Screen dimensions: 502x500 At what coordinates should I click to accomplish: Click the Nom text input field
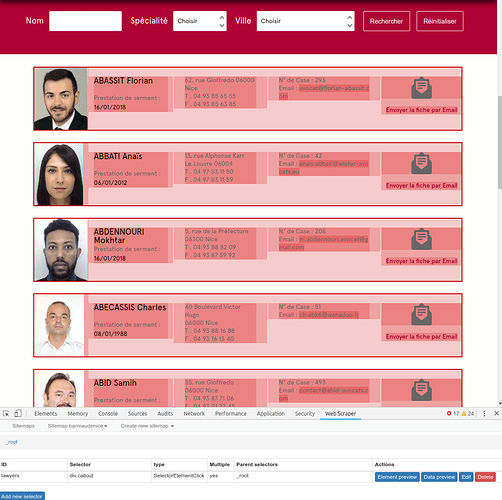(85, 21)
